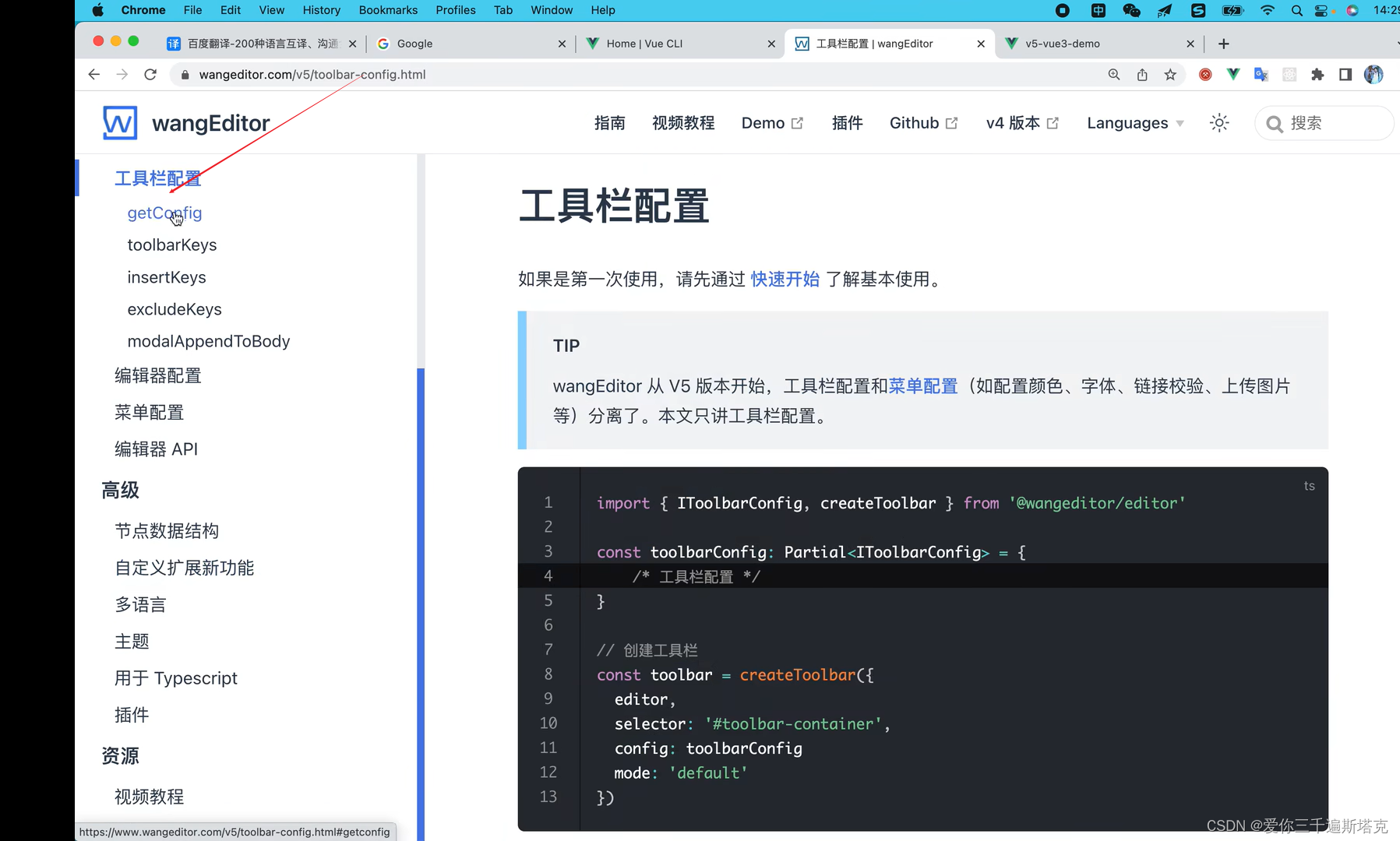This screenshot has width=1400, height=841.
Task: Bookmark the page via star icon
Action: tap(1170, 74)
